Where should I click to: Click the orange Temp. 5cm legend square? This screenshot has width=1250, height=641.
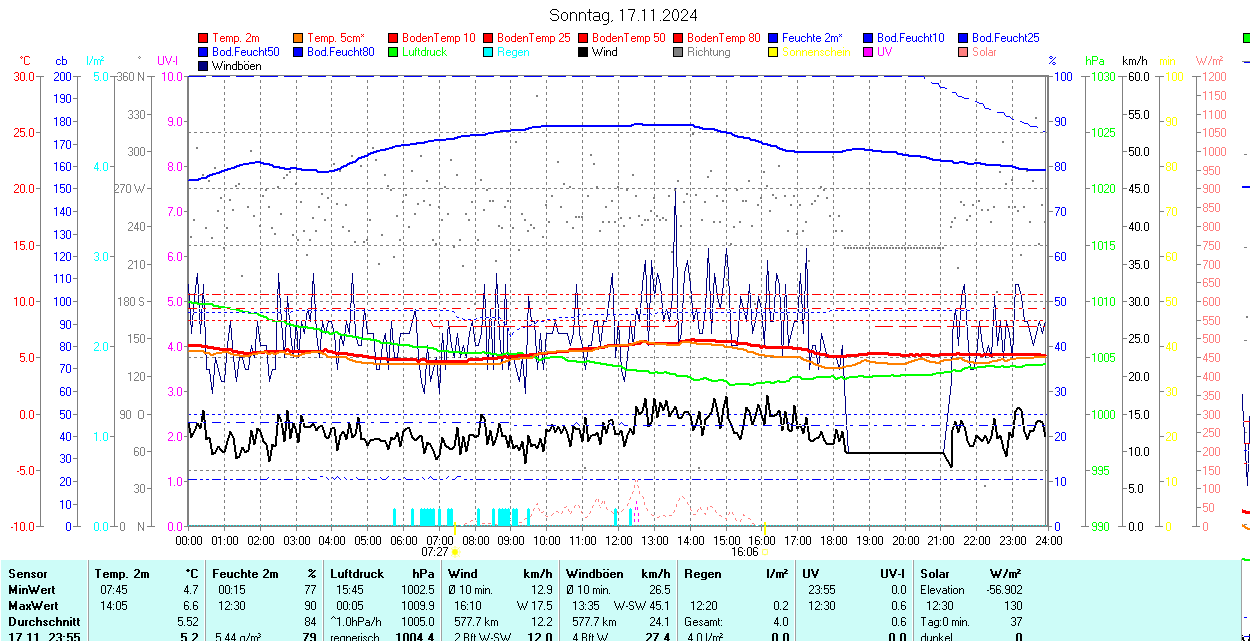299,38
